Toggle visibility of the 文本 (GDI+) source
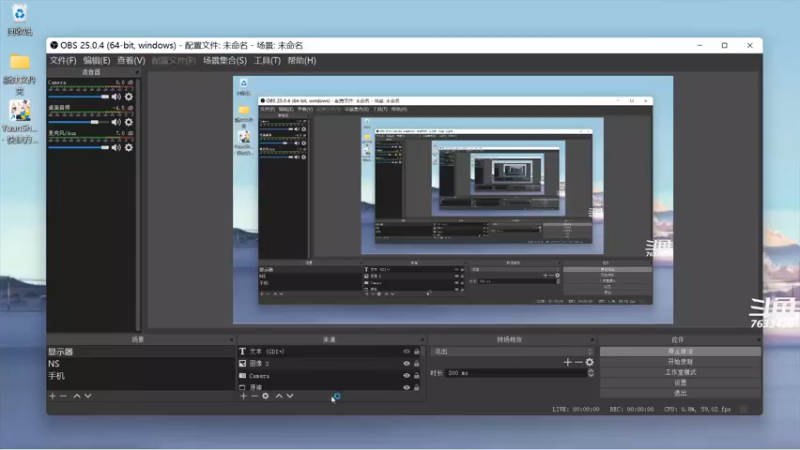The width and height of the screenshot is (800, 450). 407,352
